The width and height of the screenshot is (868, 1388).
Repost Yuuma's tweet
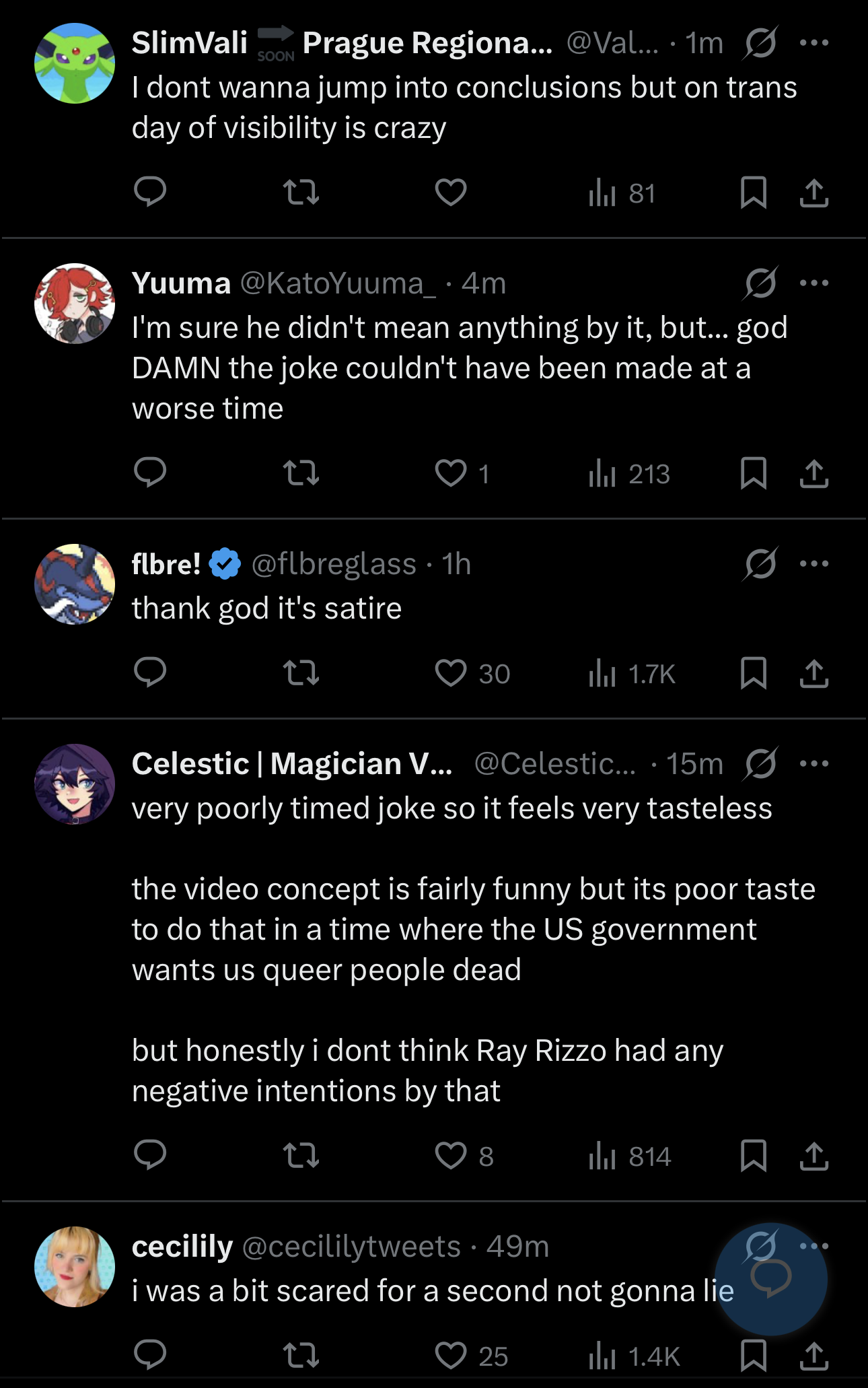(x=301, y=473)
